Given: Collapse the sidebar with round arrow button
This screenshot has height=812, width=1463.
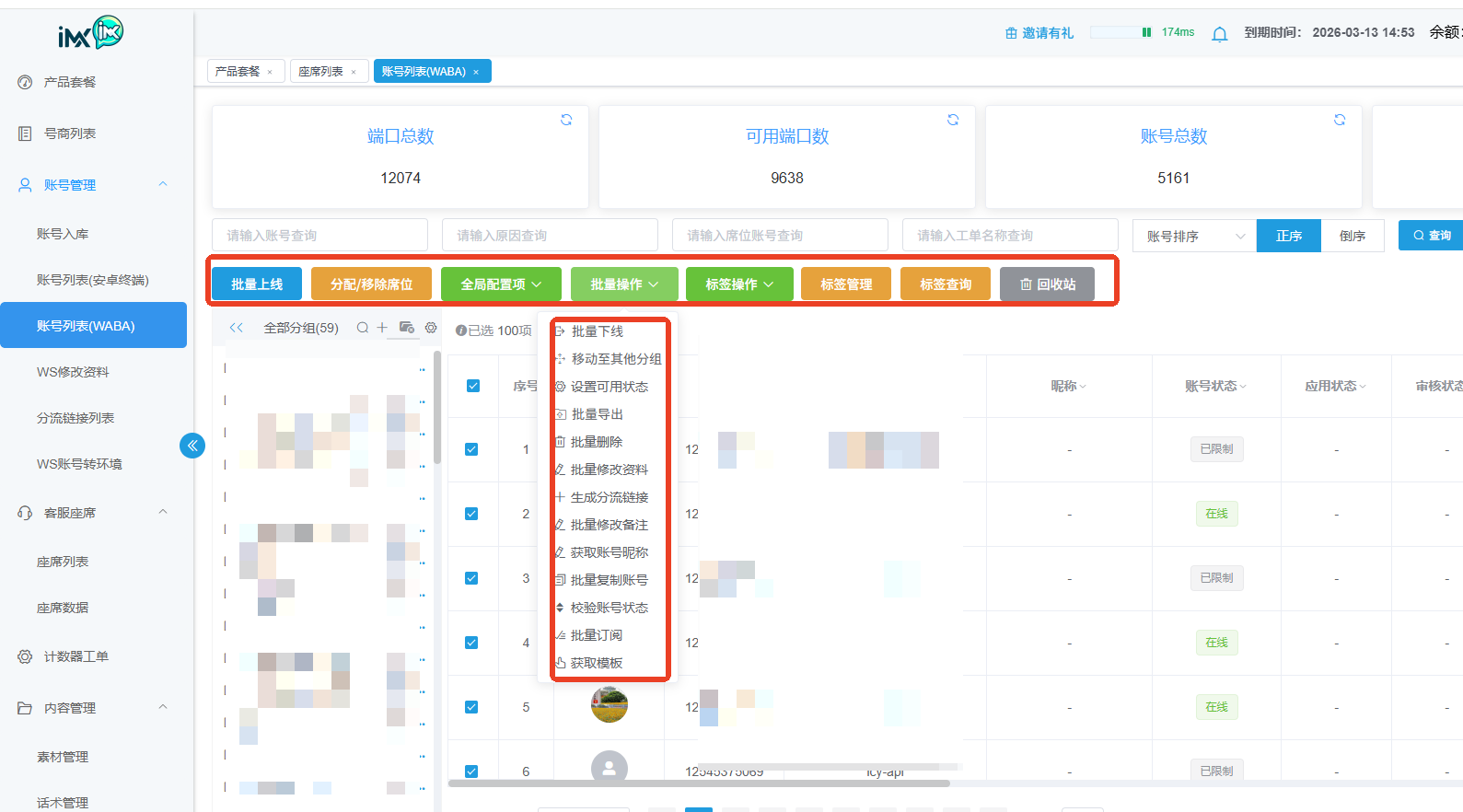Looking at the screenshot, I should point(192,447).
